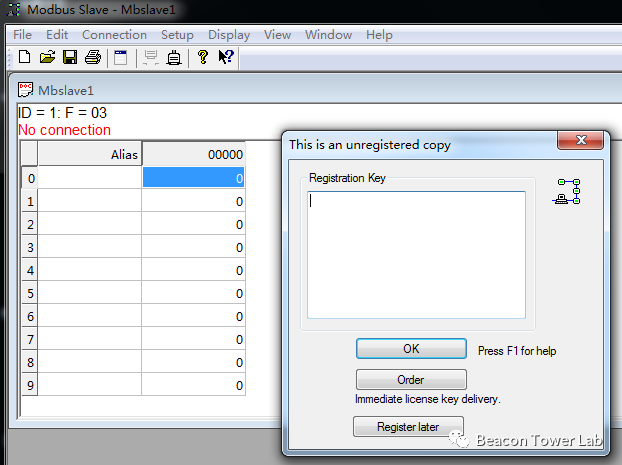
Task: Click row header 9
Action: click(30, 384)
